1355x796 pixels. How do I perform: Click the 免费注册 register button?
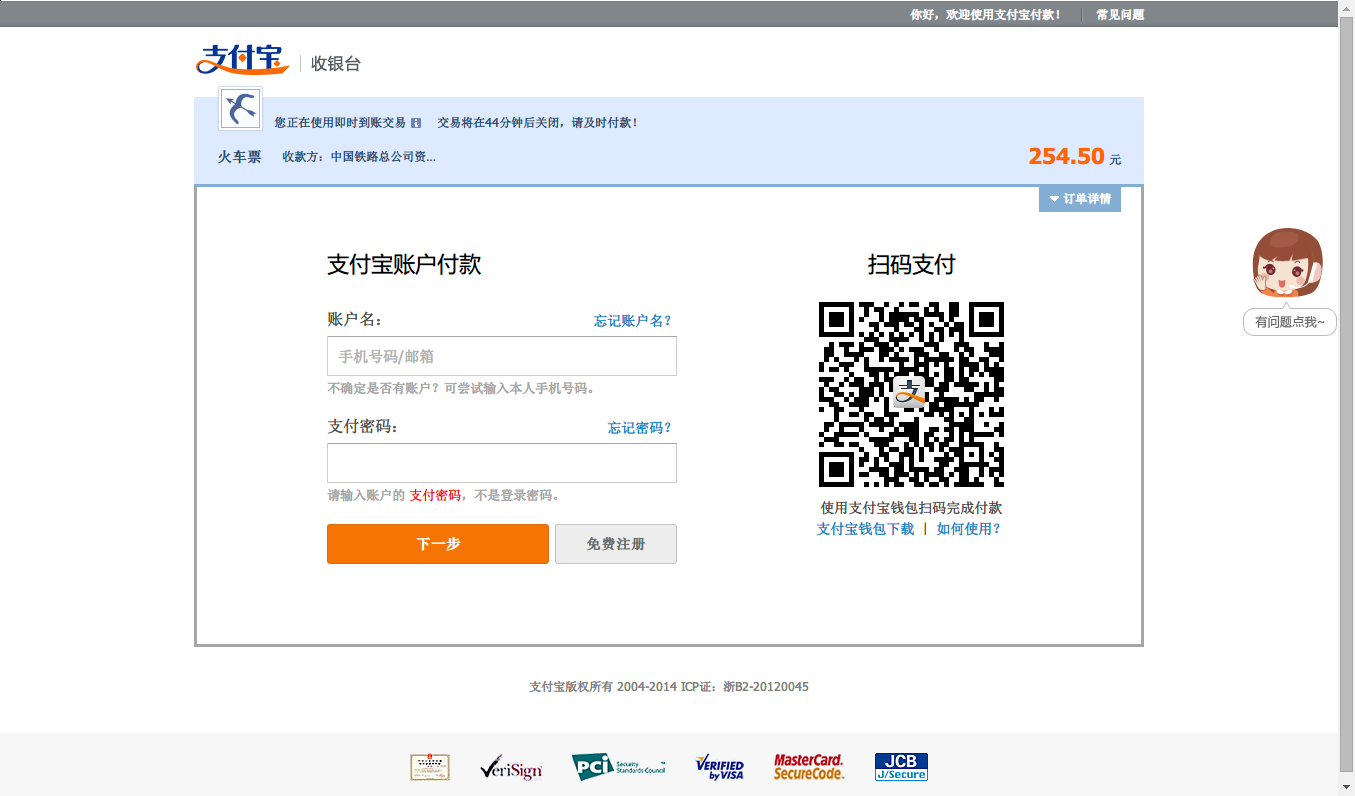tap(615, 544)
